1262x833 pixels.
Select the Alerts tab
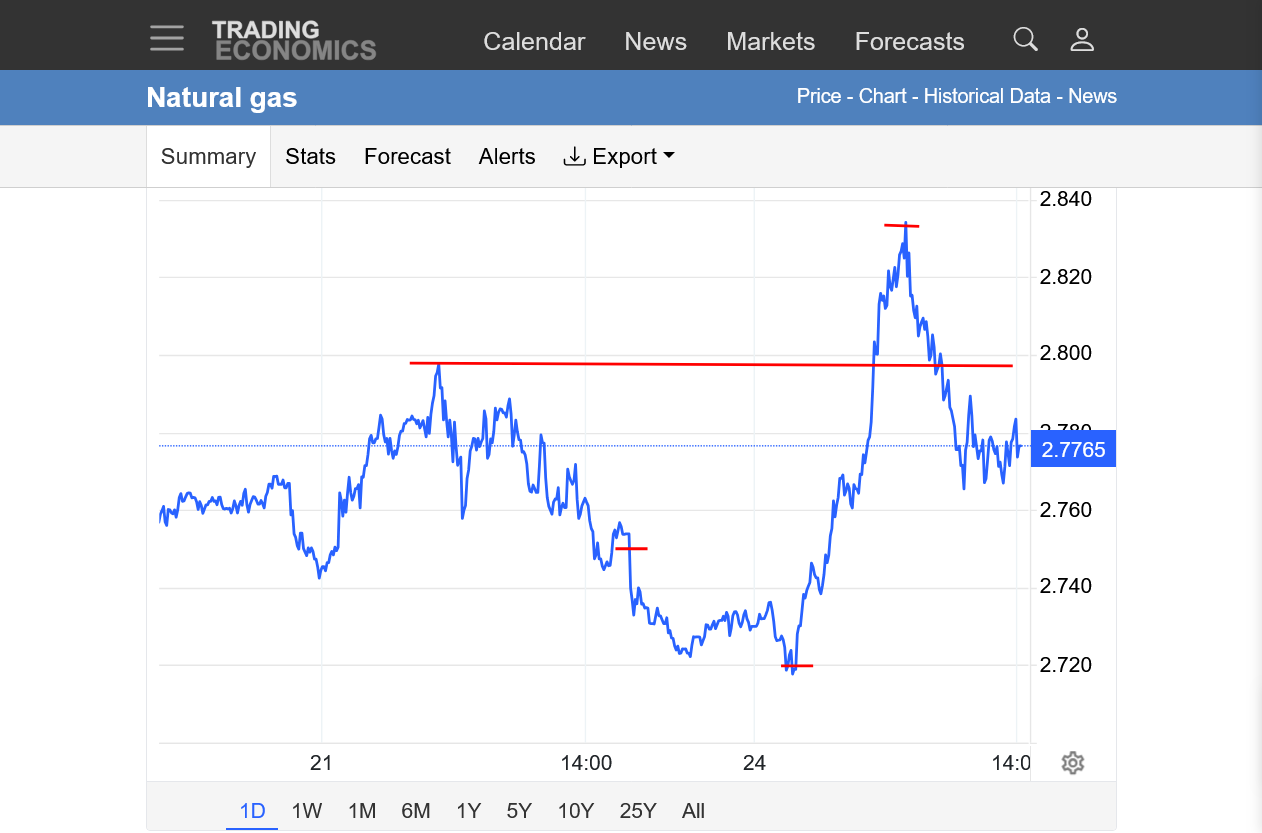click(507, 156)
